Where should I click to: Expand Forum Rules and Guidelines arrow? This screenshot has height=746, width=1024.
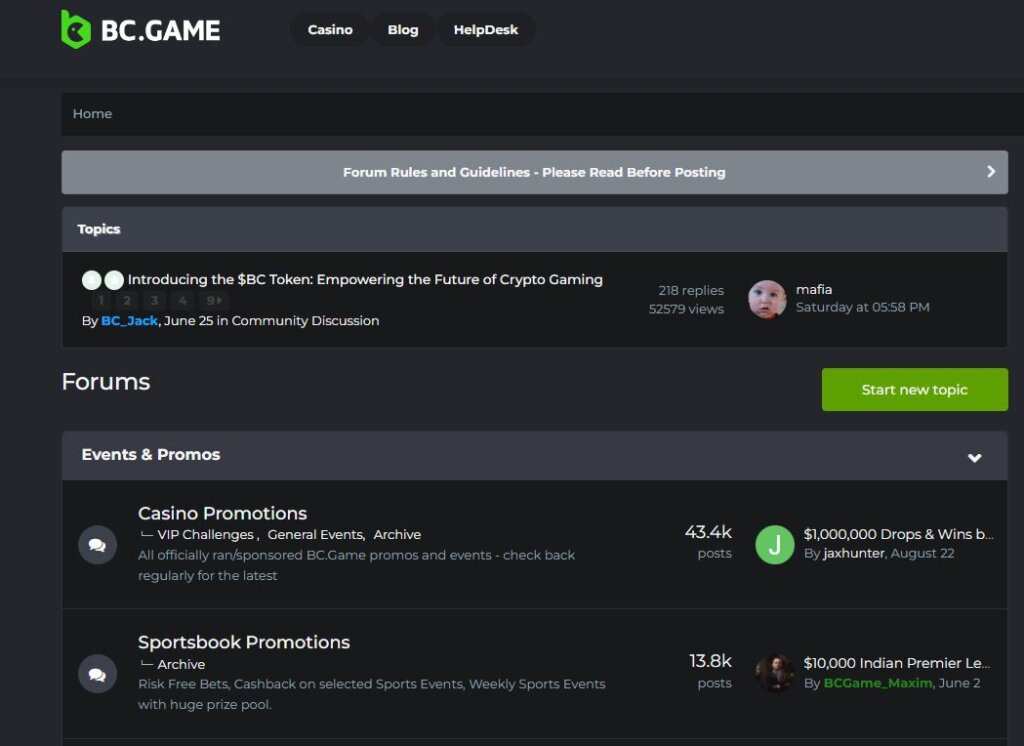pos(990,172)
